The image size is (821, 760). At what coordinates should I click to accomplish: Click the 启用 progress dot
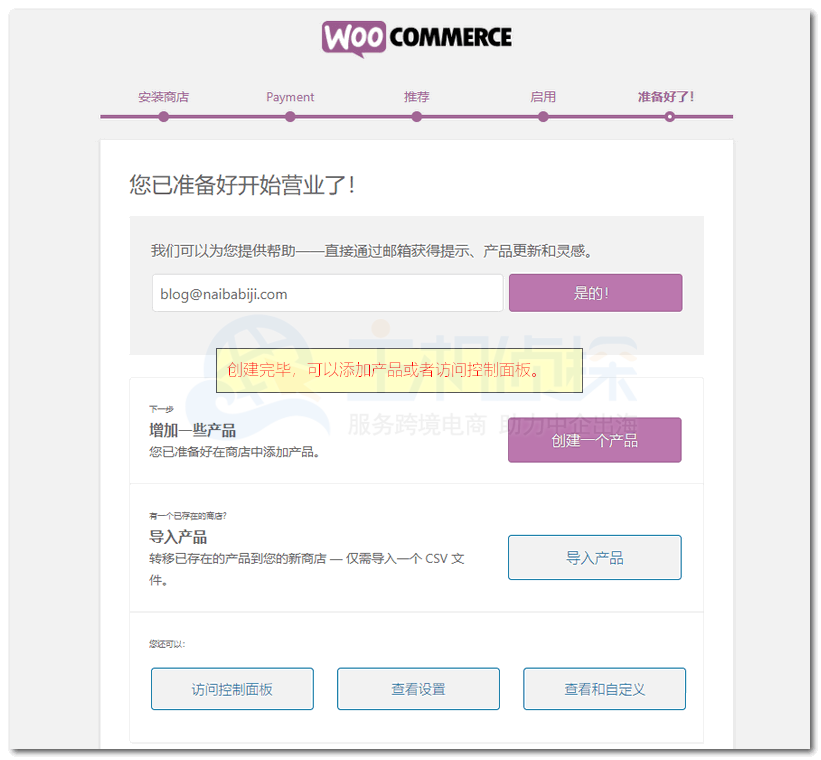click(543, 117)
